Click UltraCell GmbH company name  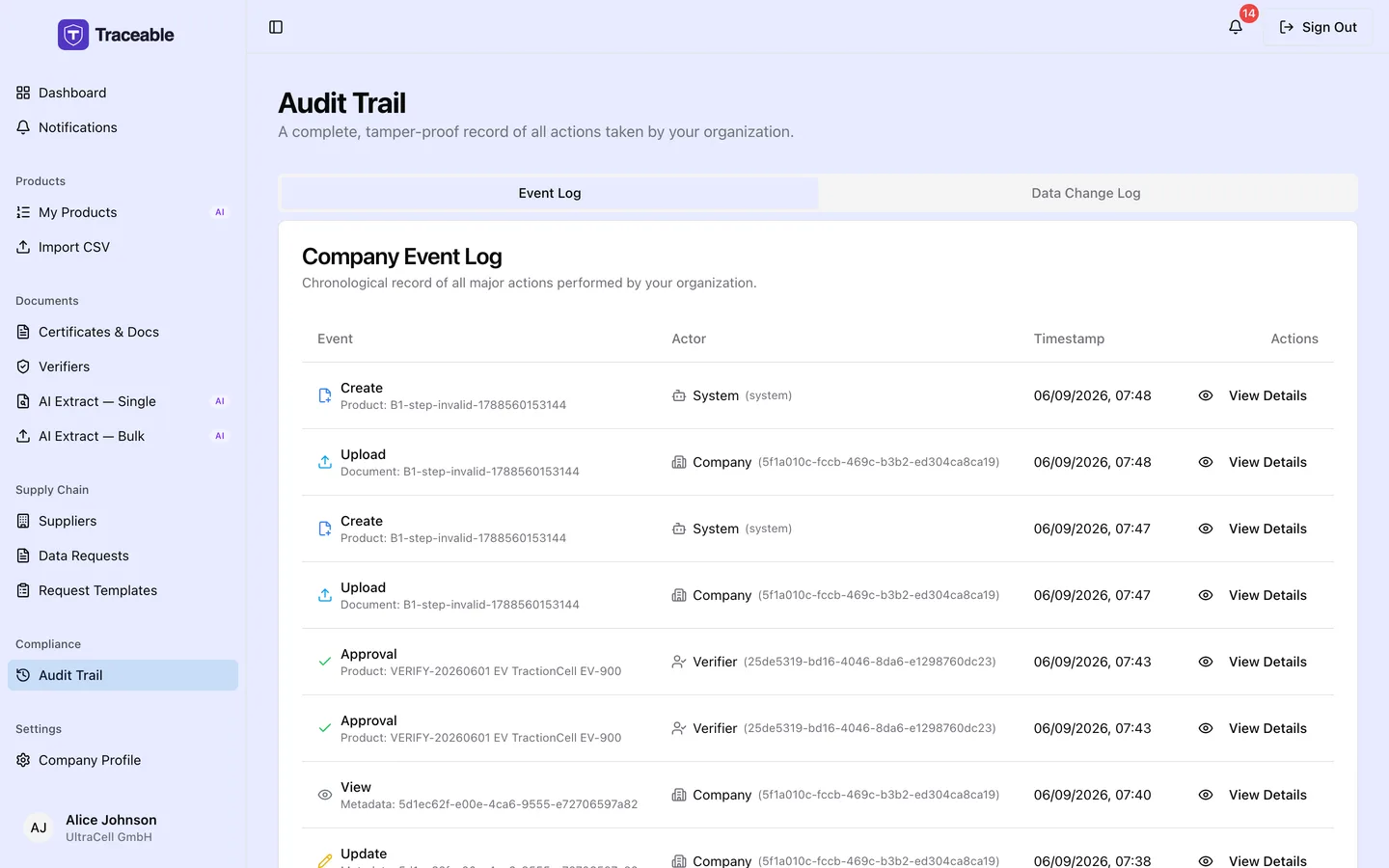click(109, 837)
